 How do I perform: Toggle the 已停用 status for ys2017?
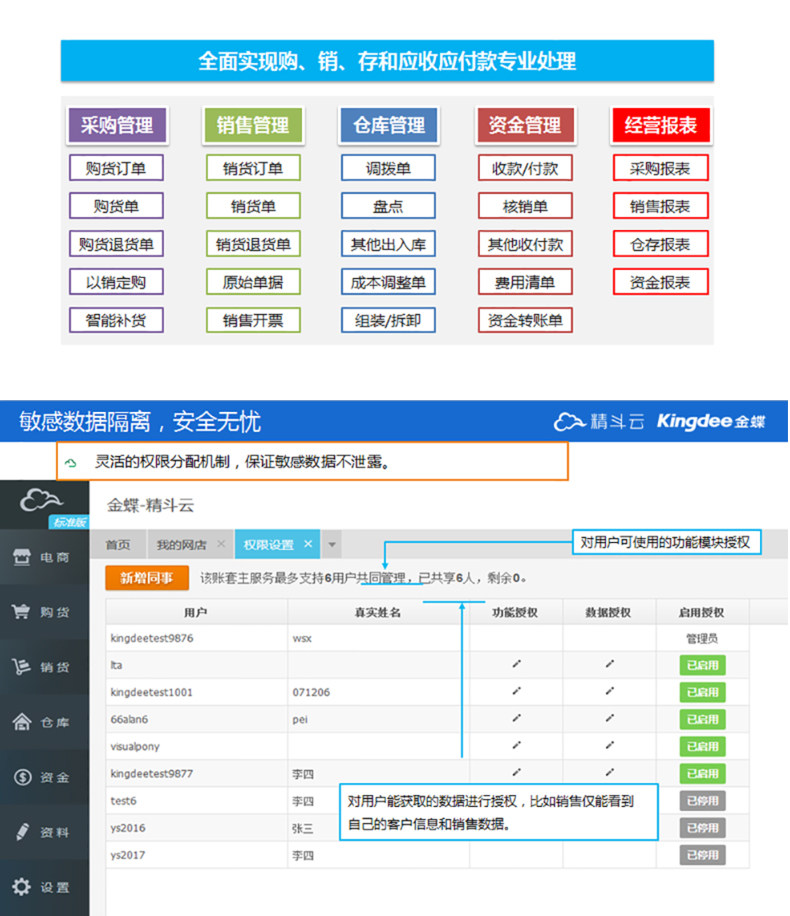click(x=702, y=855)
